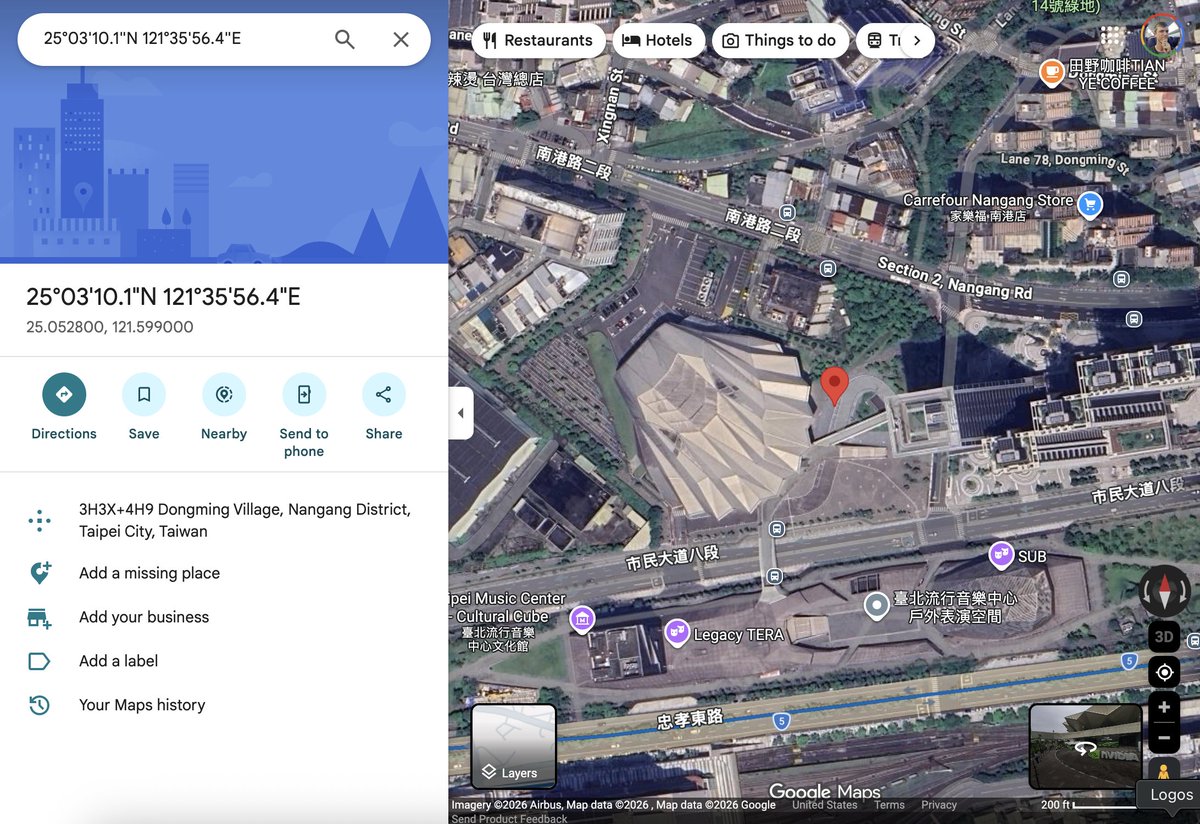
Task: Share this location
Action: point(384,408)
